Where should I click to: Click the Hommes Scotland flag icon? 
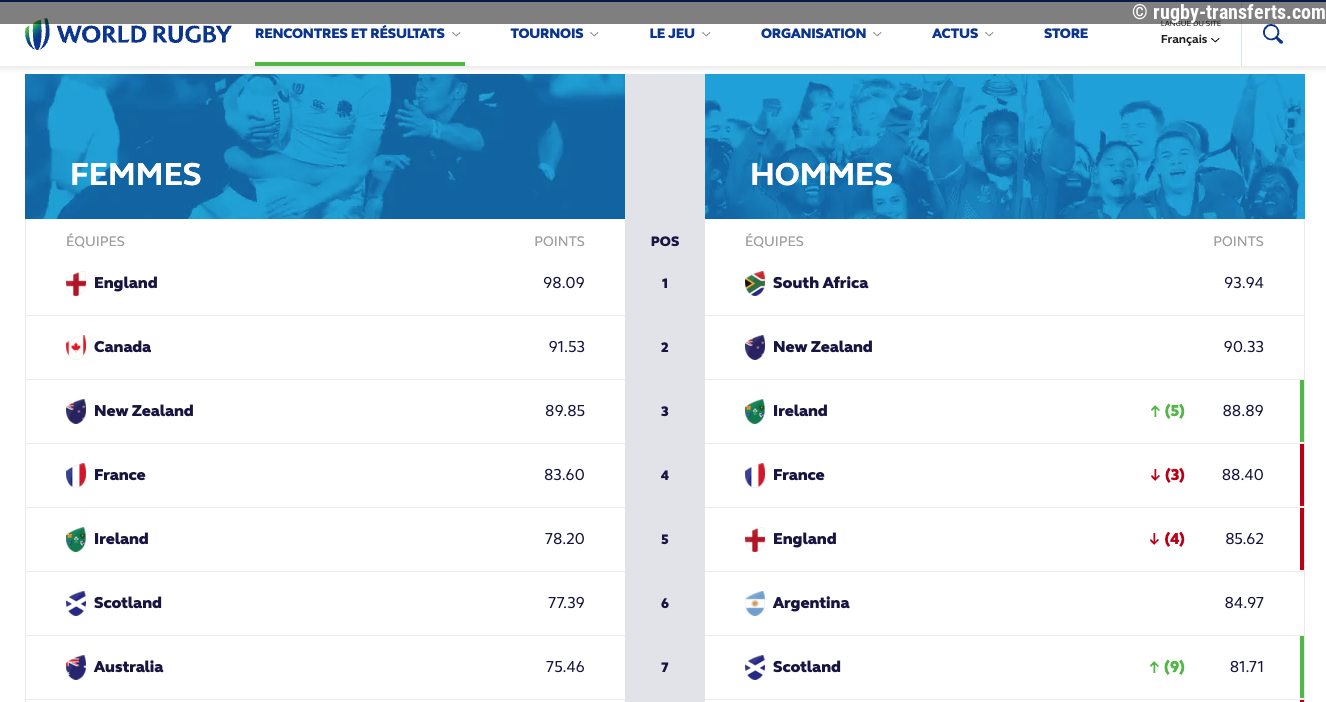coord(755,667)
